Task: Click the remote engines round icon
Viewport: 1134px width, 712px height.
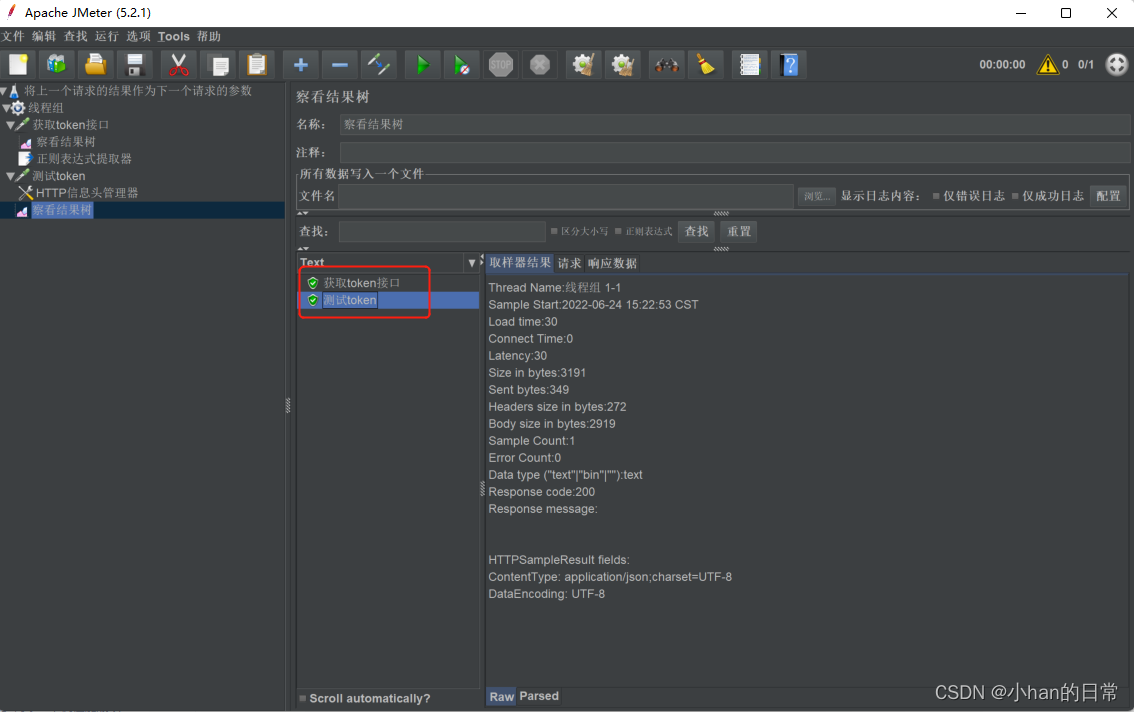Action: [1117, 64]
